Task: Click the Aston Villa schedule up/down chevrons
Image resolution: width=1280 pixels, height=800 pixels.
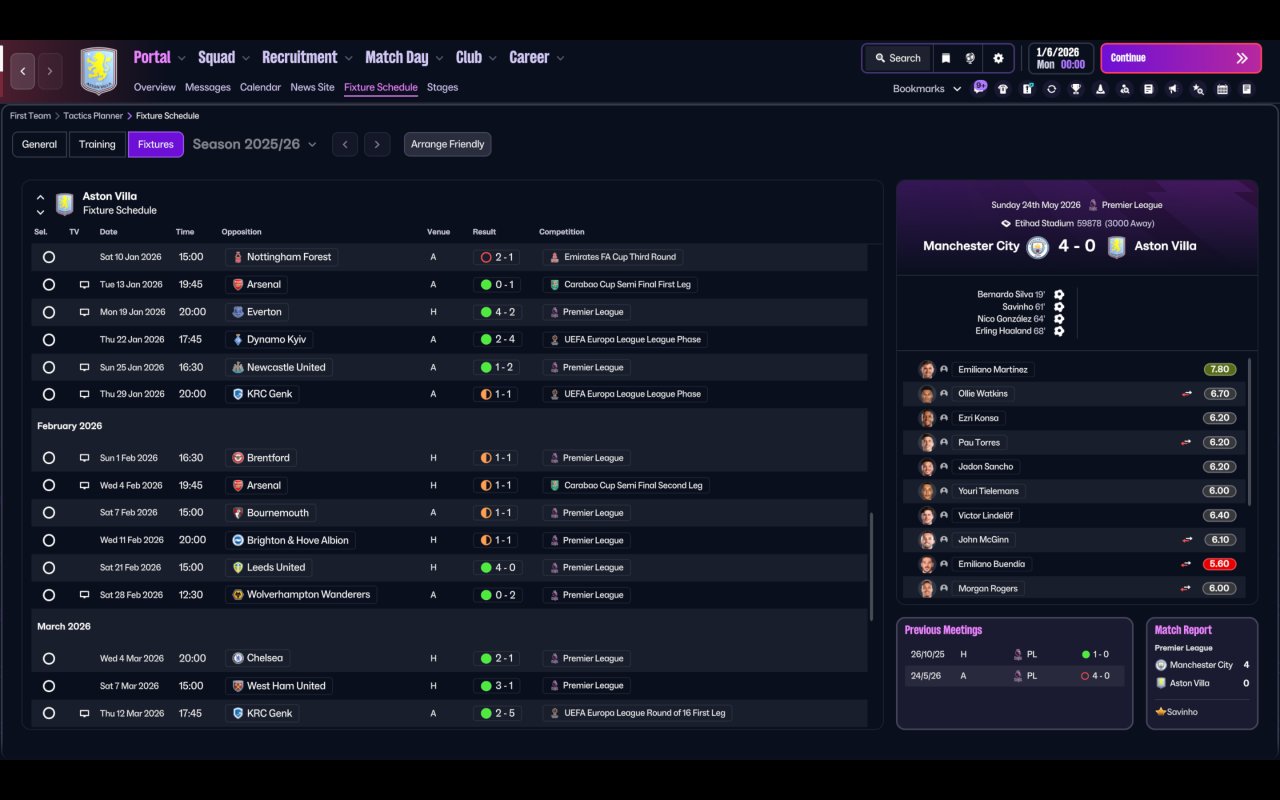Action: pyautogui.click(x=40, y=204)
